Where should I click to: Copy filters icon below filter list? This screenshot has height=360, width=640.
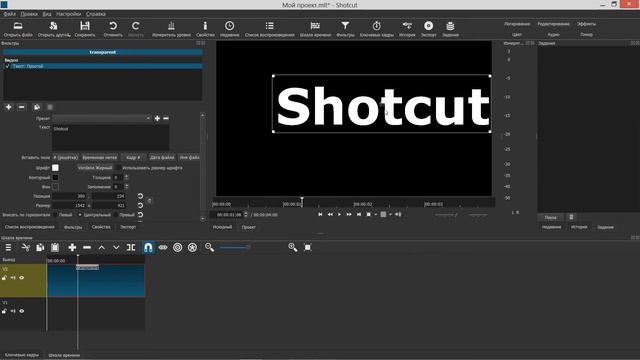click(x=37, y=107)
